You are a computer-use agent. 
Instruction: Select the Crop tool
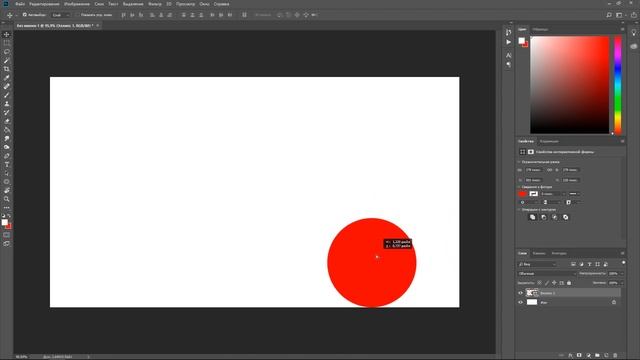pos(7,69)
